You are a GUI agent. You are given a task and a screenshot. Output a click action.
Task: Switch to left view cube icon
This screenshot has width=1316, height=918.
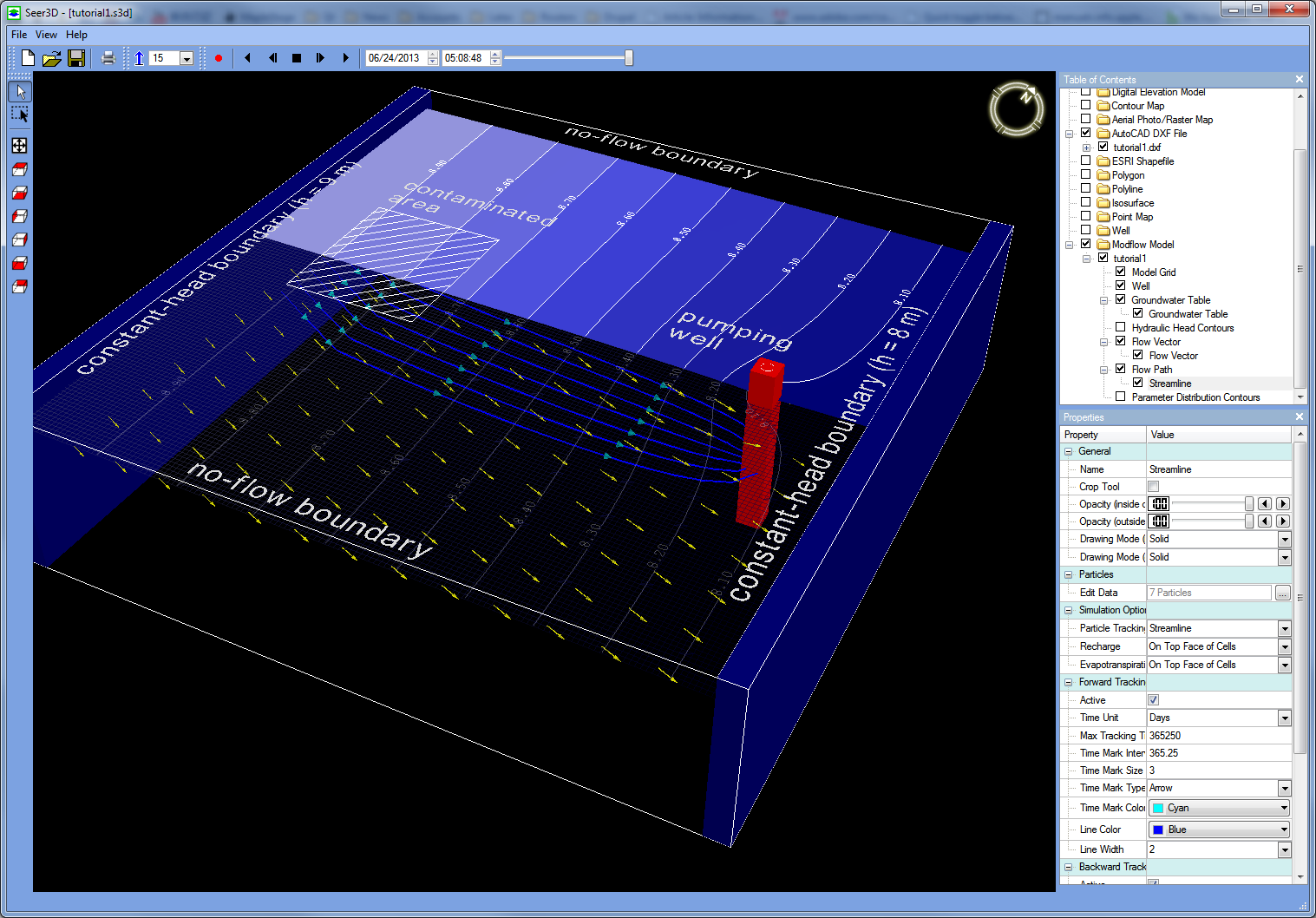point(20,216)
